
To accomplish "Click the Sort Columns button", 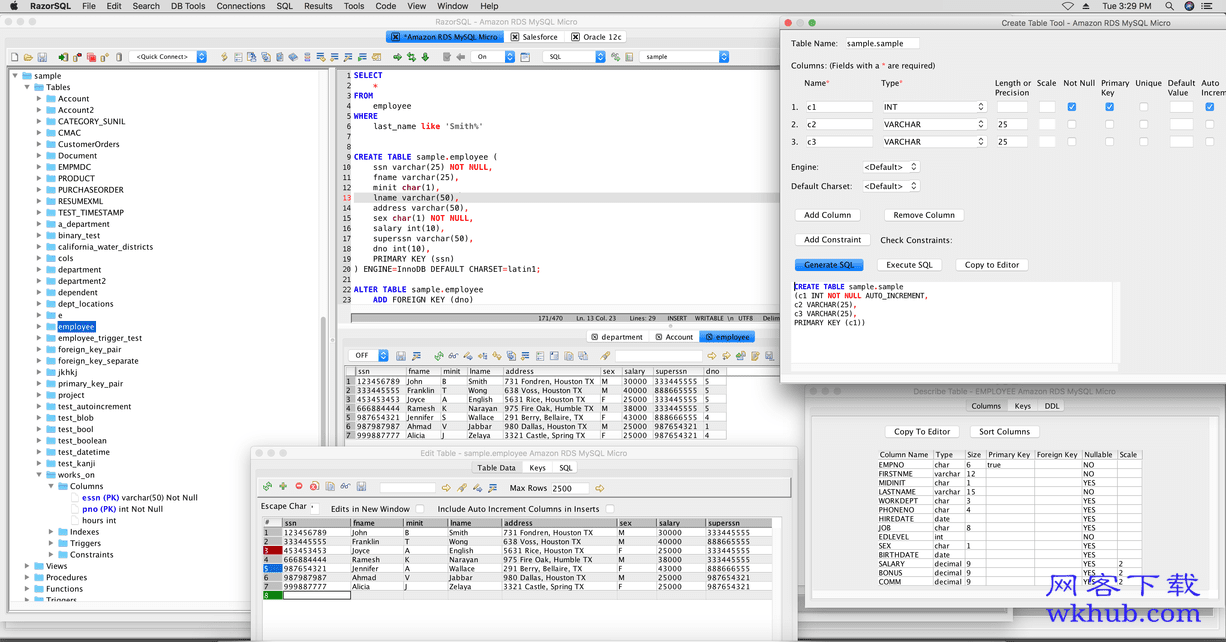I will tap(1005, 432).
